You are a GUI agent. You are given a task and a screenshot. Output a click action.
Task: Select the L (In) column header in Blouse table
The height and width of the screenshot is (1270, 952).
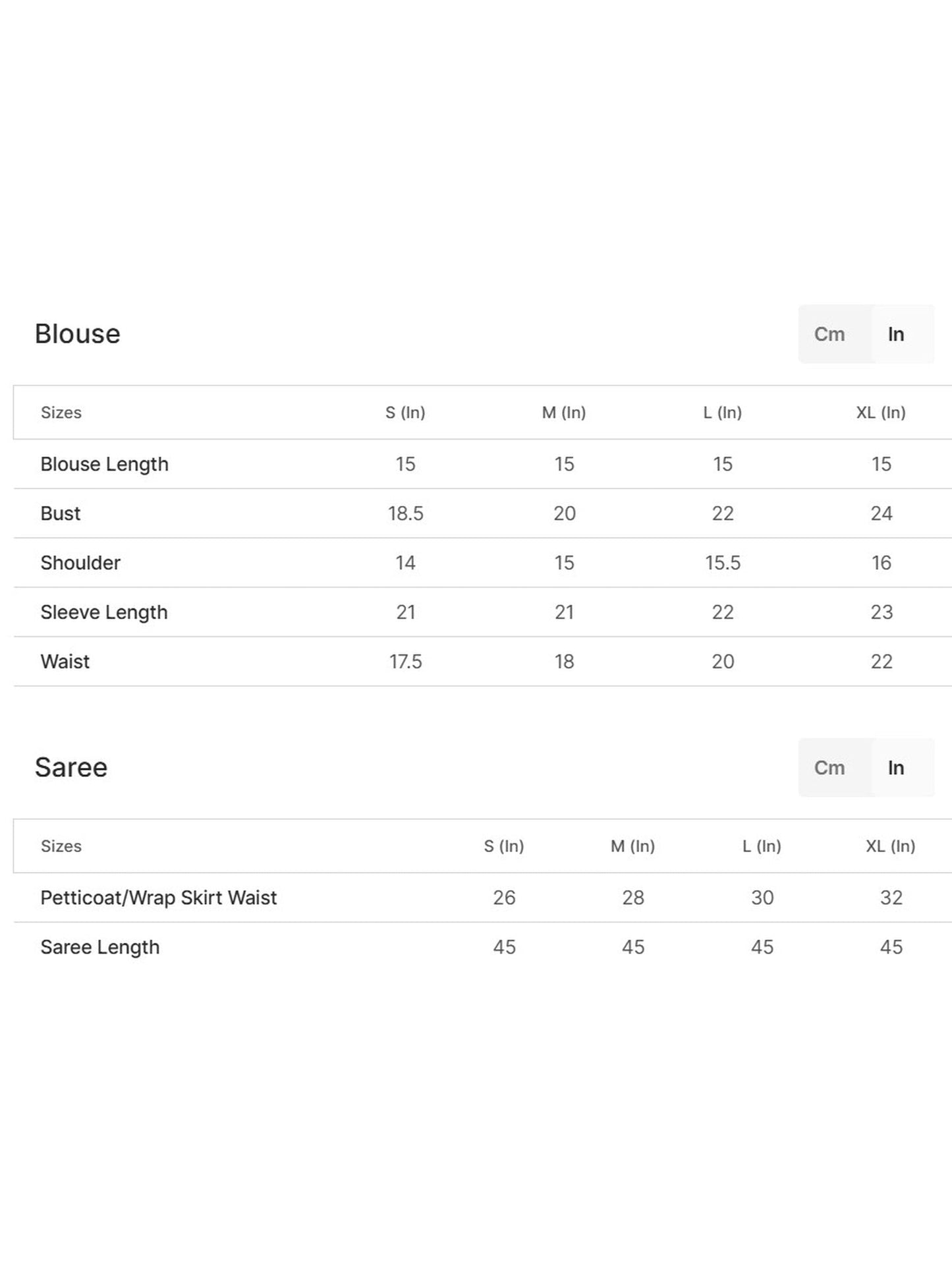(x=722, y=413)
